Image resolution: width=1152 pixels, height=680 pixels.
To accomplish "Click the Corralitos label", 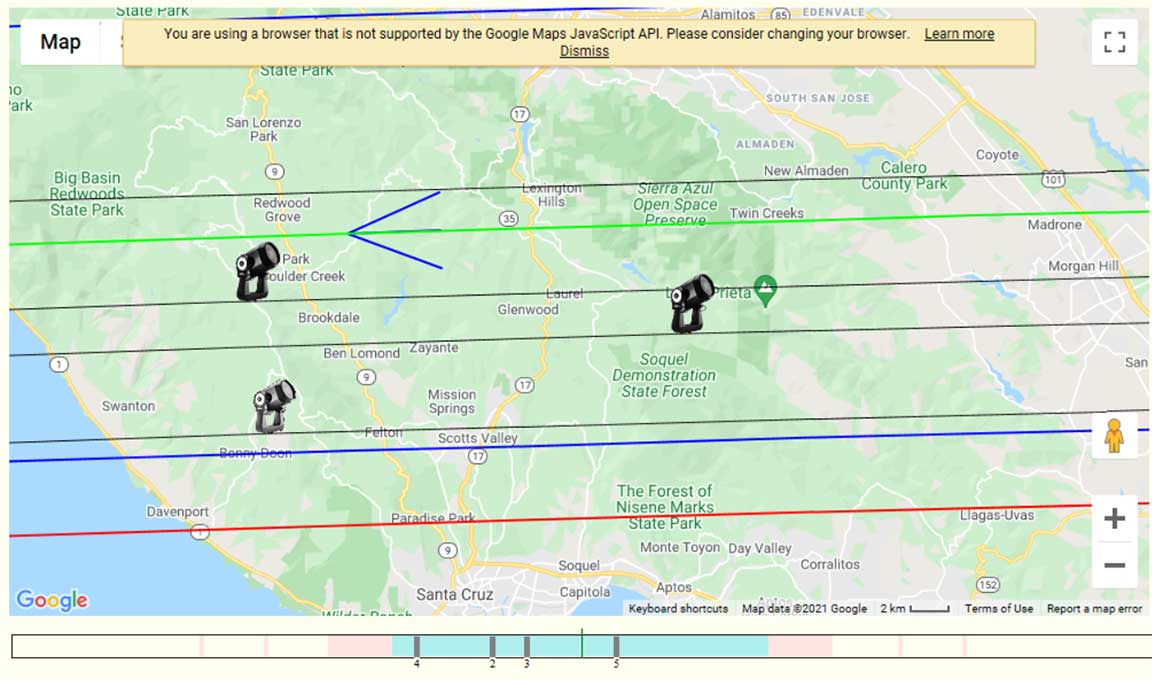I will [x=829, y=564].
